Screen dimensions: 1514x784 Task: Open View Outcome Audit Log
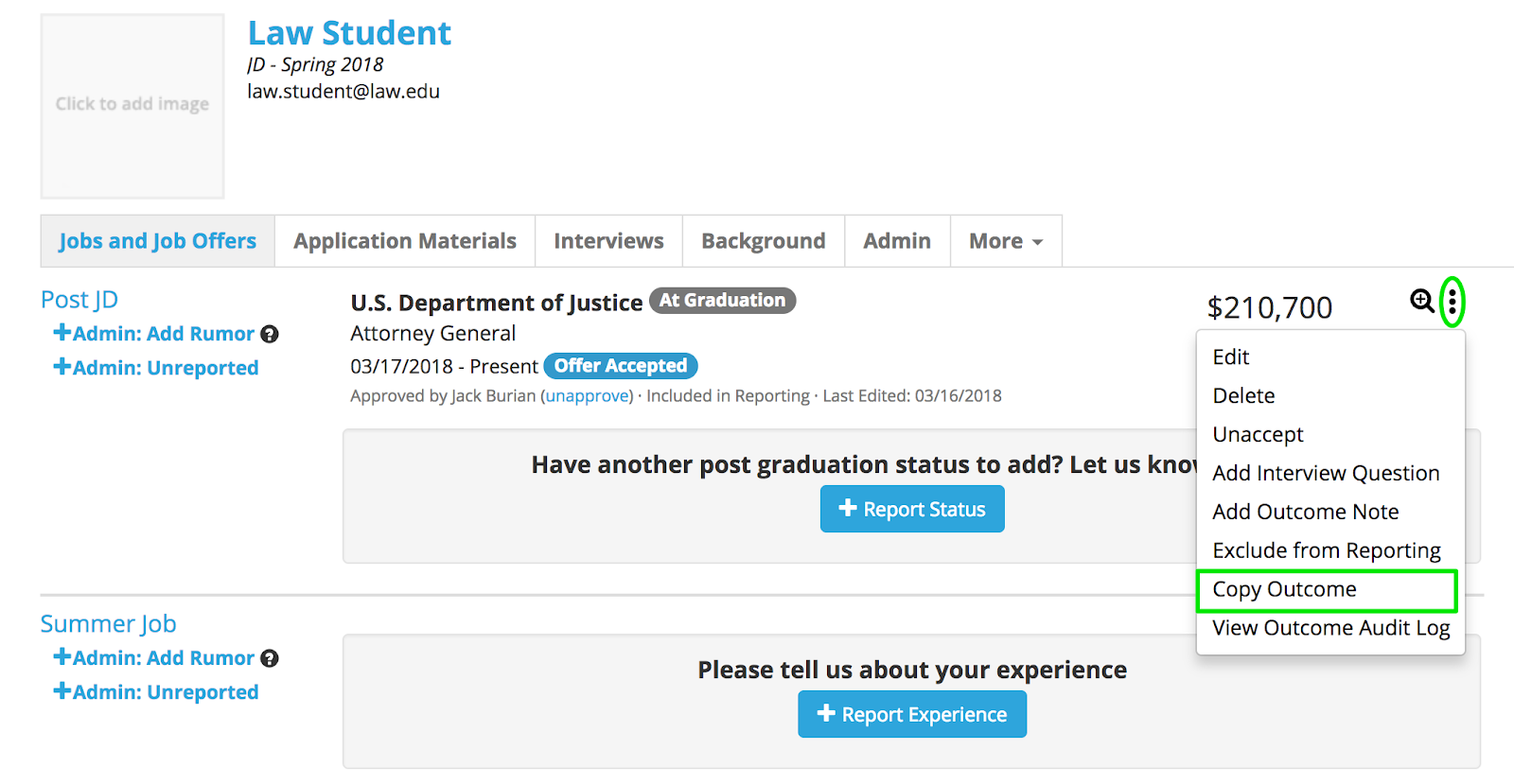(1330, 628)
